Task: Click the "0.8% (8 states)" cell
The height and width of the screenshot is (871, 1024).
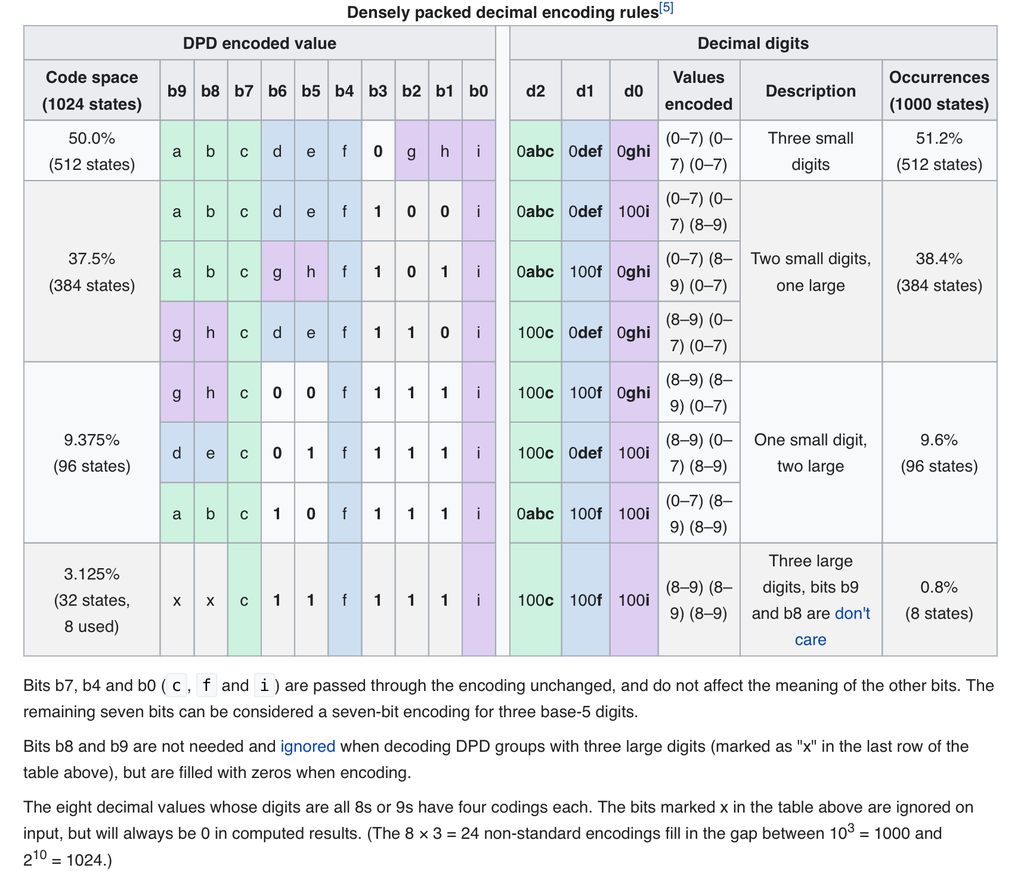Action: (938, 600)
